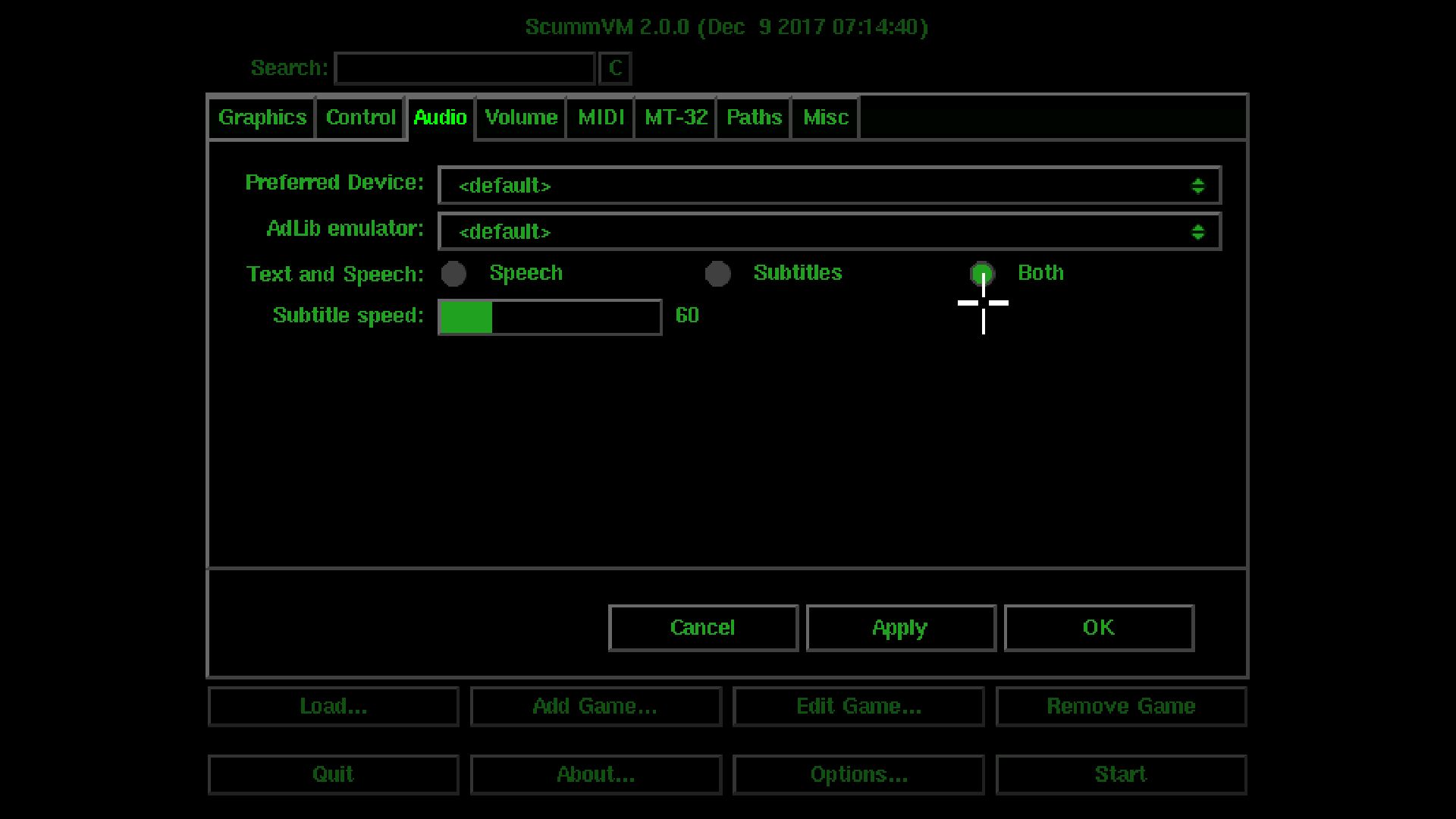Screen dimensions: 1456x819
Task: Switch to the Graphics tab
Action: (262, 118)
